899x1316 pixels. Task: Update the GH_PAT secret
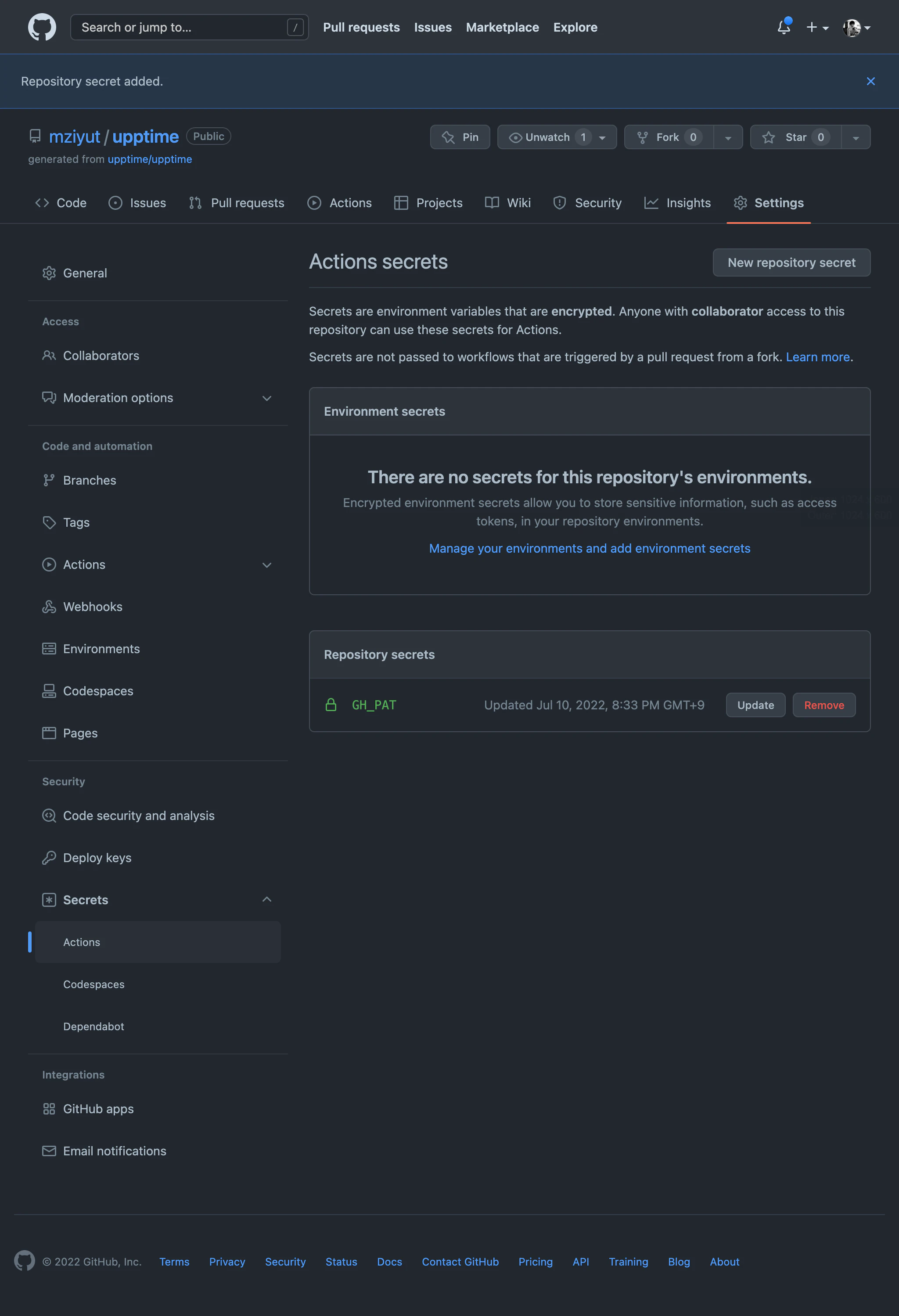[x=755, y=705]
